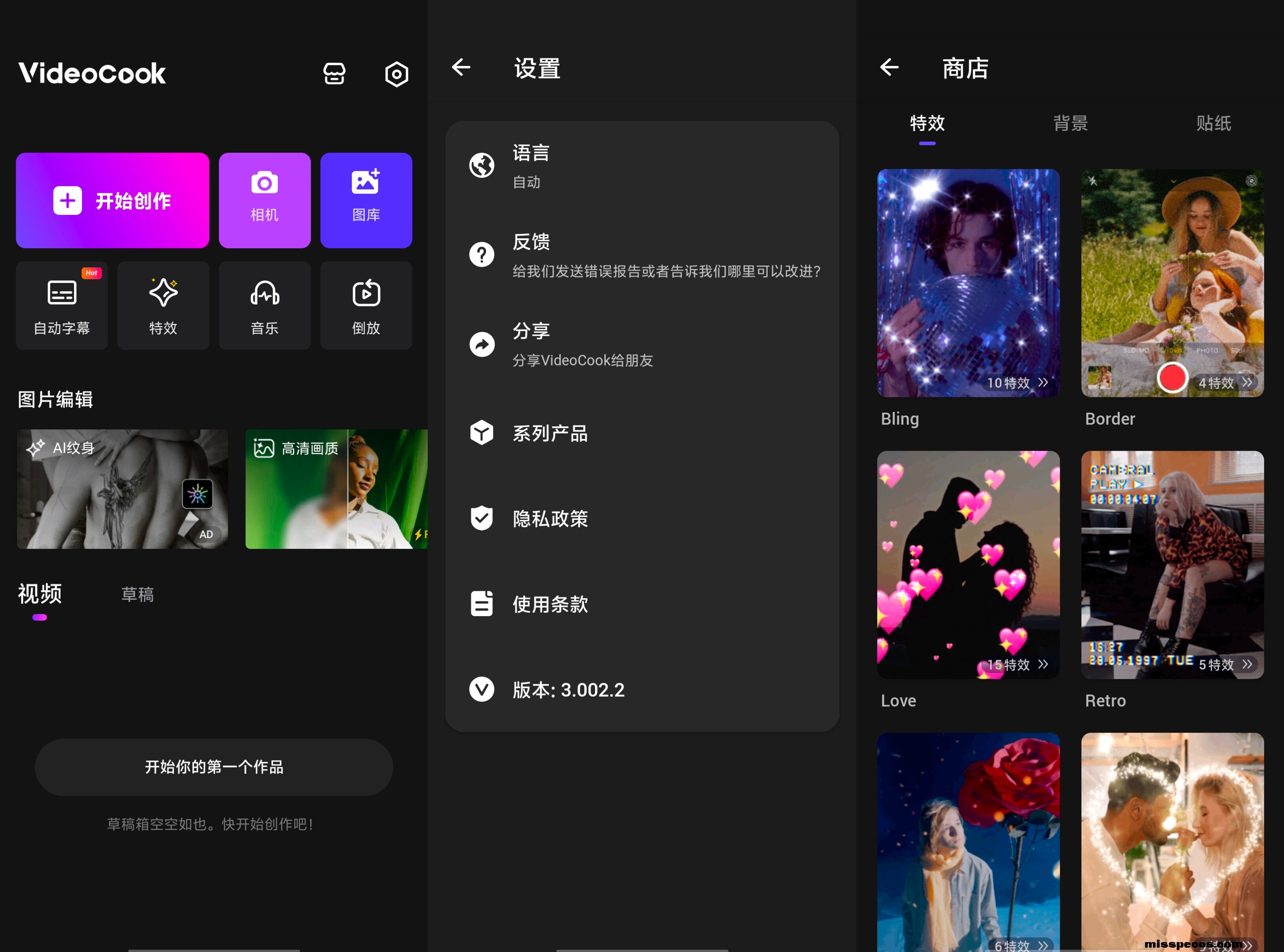Screen dimensions: 1284x952
Task: Open auto subtitles (自动字幕) tool
Action: pyautogui.click(x=61, y=305)
